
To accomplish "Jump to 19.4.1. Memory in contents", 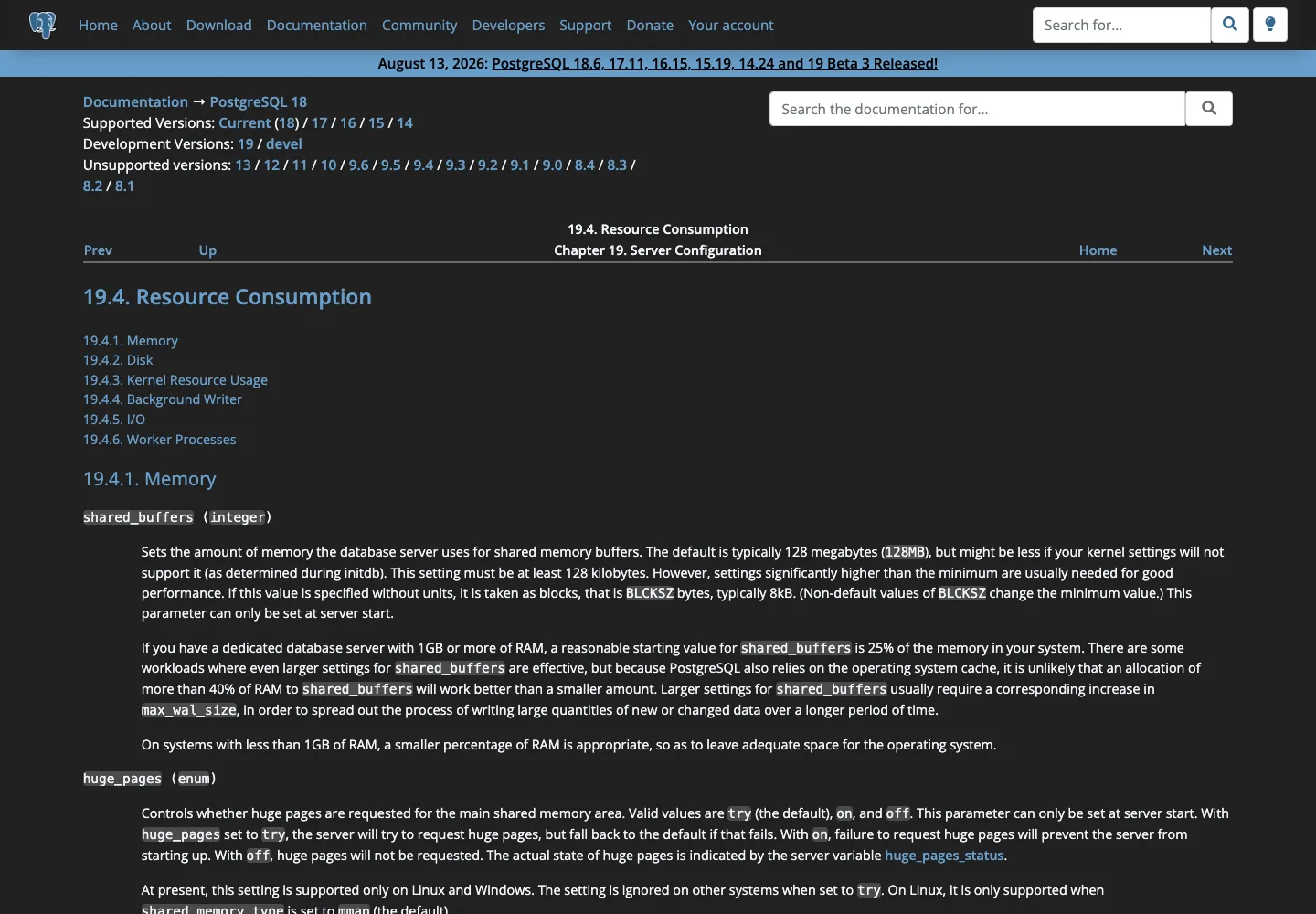I will point(131,341).
